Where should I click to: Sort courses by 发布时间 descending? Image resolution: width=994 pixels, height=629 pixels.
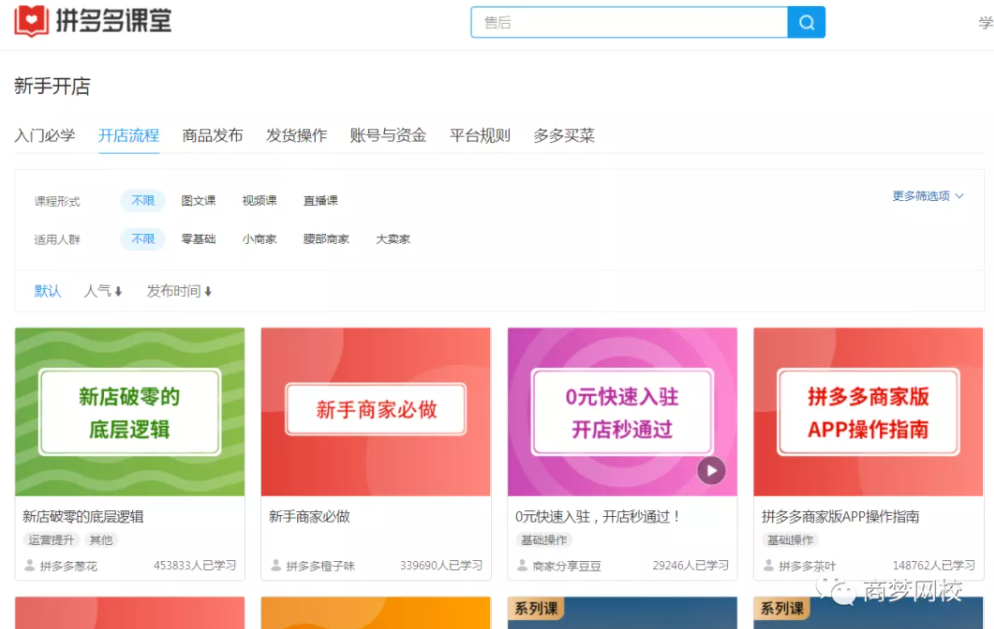pos(179,291)
